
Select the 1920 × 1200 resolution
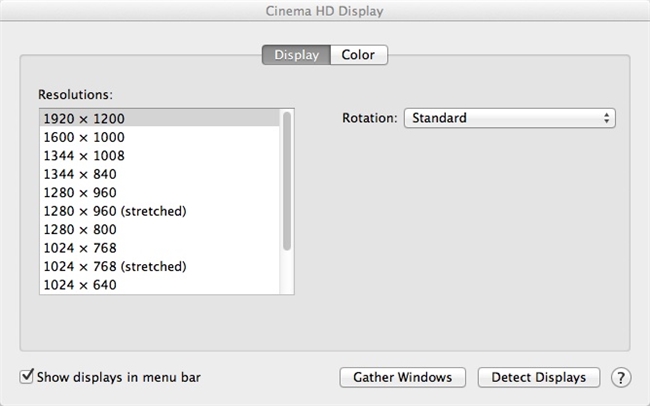pyautogui.click(x=84, y=118)
